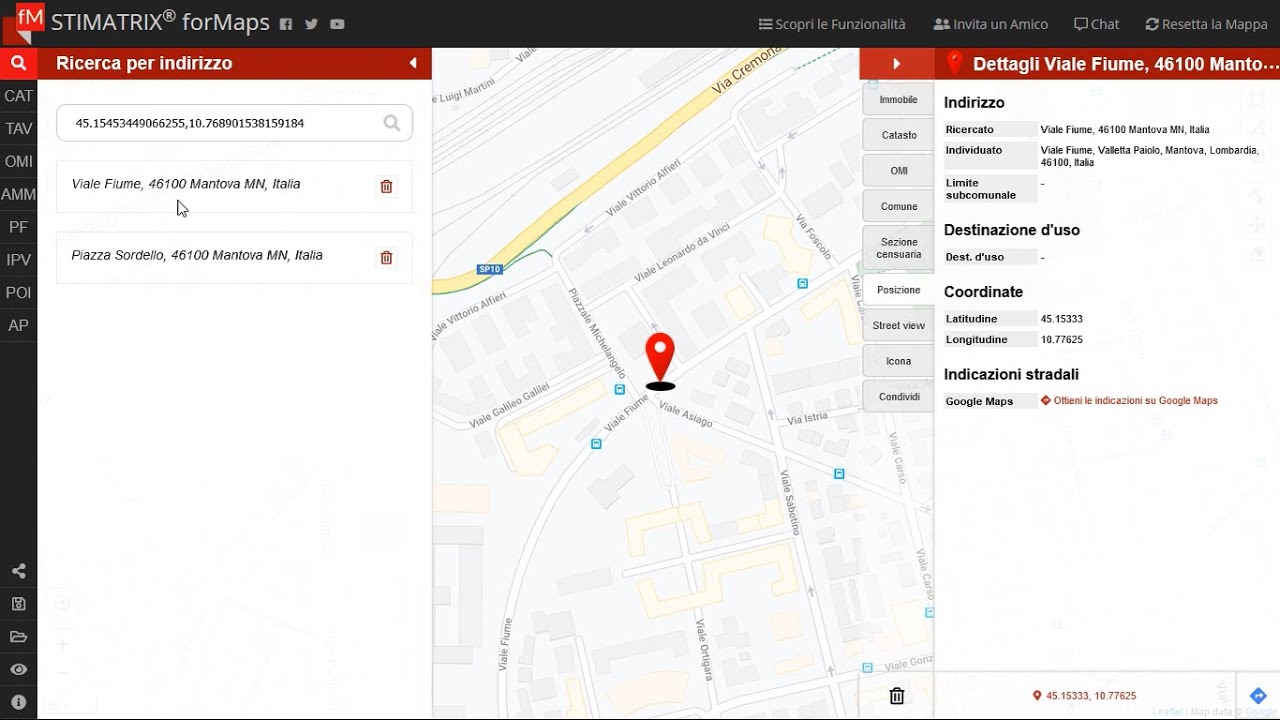The image size is (1280, 720).
Task: Click the blue directions icon at bottom right
Action: [1258, 696]
